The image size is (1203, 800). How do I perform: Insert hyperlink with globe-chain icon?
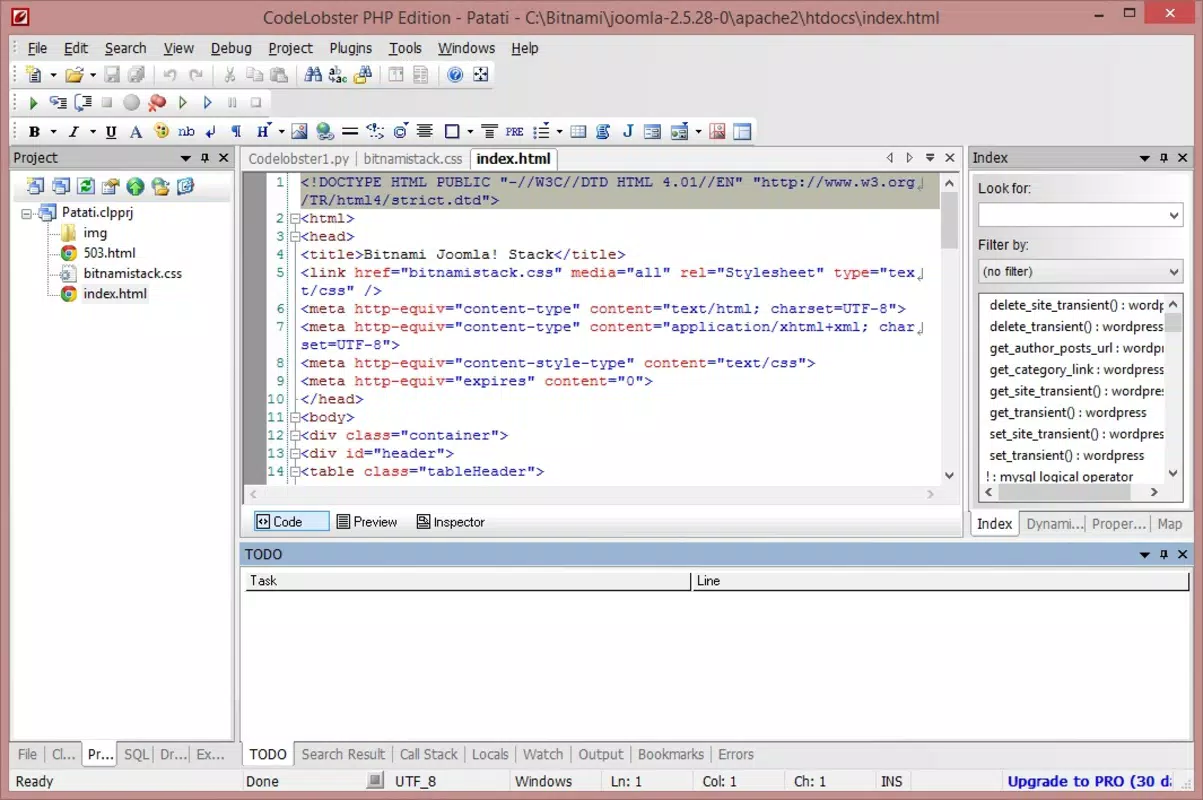[x=325, y=131]
